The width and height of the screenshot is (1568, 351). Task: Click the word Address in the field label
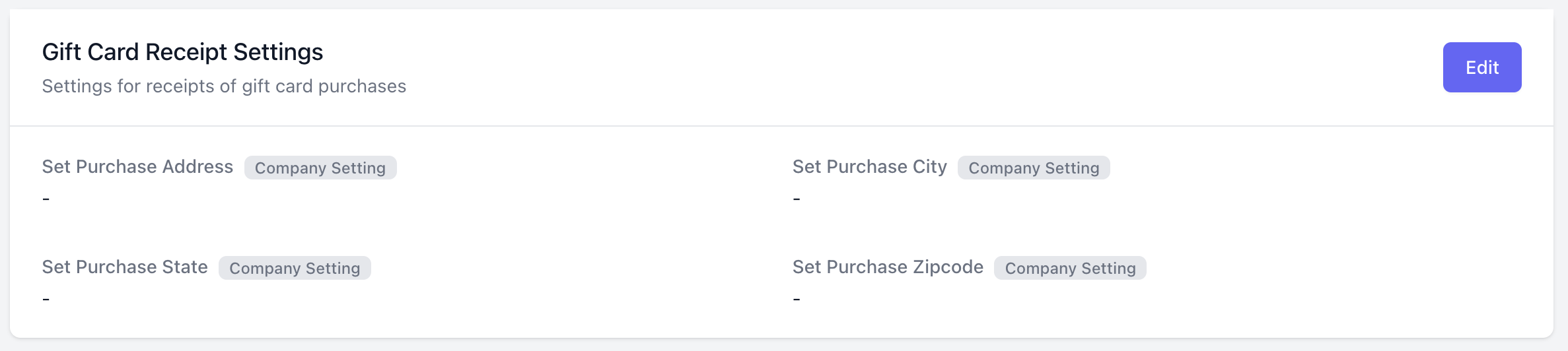pos(197,167)
